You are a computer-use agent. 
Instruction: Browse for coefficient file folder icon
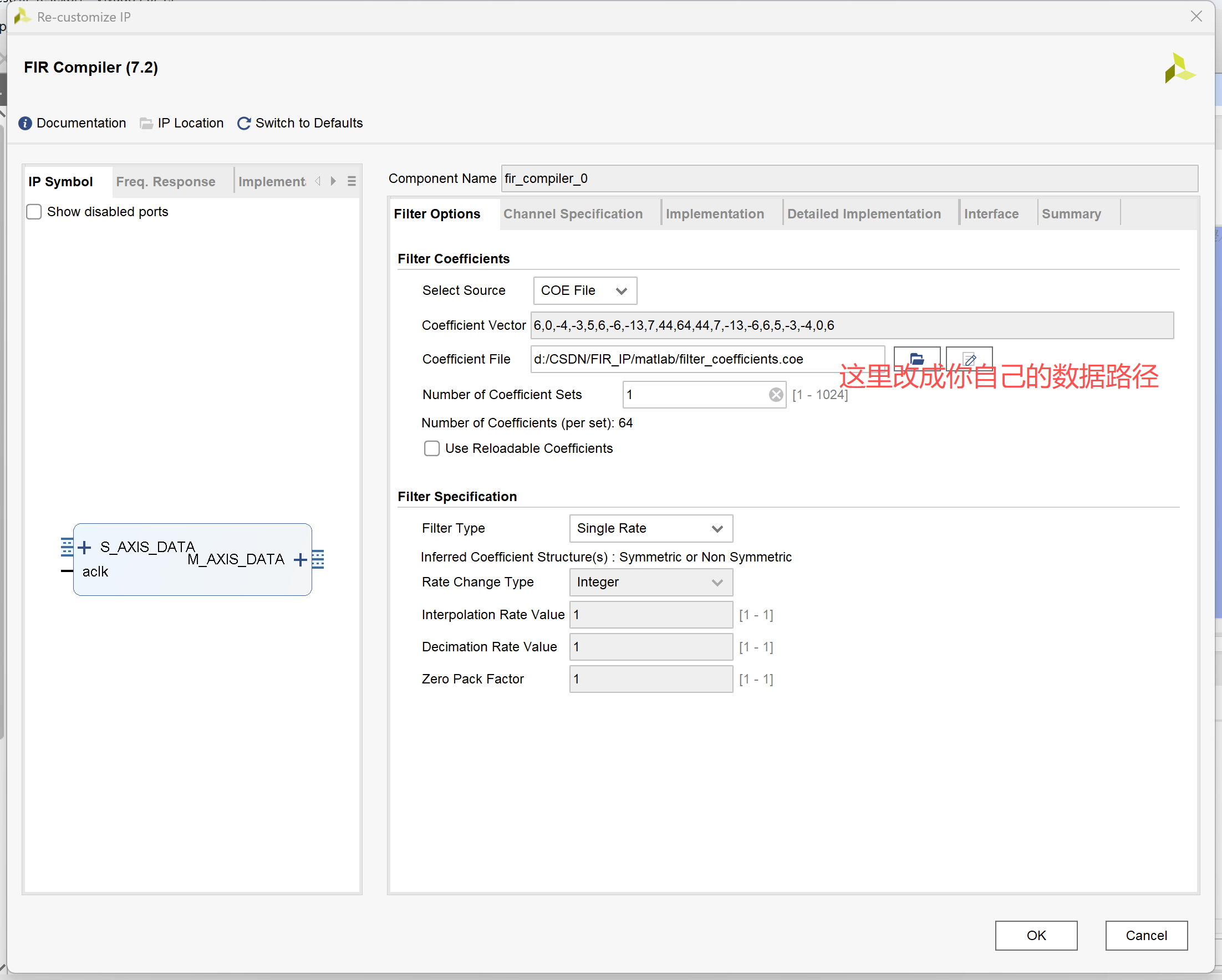[916, 358]
